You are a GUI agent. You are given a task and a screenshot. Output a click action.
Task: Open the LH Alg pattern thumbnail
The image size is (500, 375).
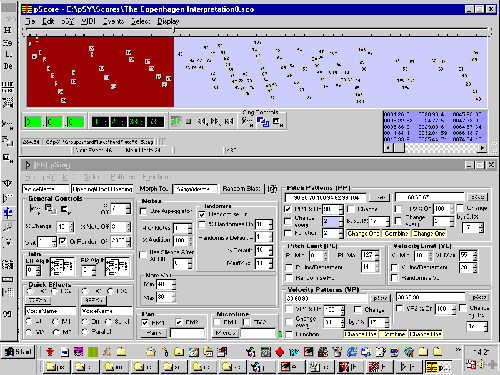[x=62, y=267]
